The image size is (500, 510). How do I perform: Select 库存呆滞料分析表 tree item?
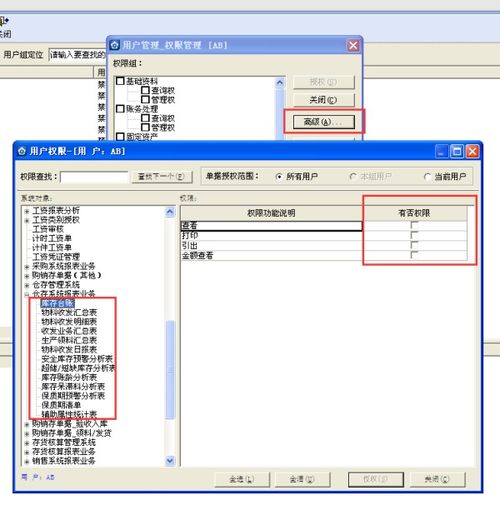click(73, 387)
